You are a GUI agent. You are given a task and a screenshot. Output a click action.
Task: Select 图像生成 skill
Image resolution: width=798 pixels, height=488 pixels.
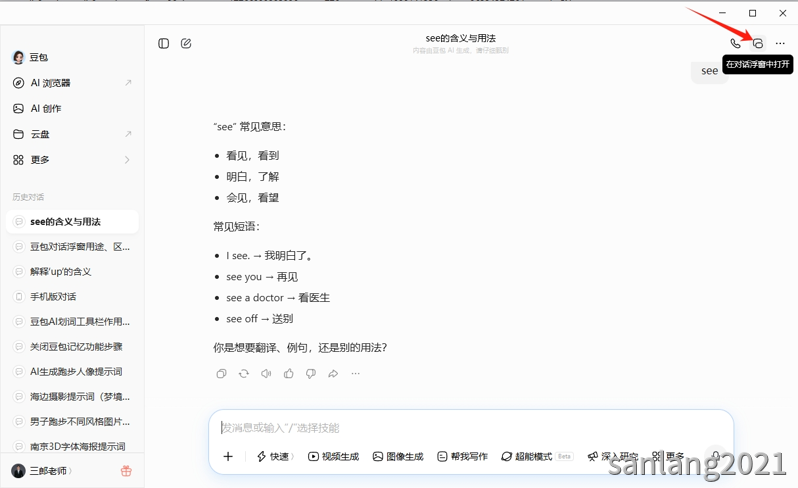(398, 456)
